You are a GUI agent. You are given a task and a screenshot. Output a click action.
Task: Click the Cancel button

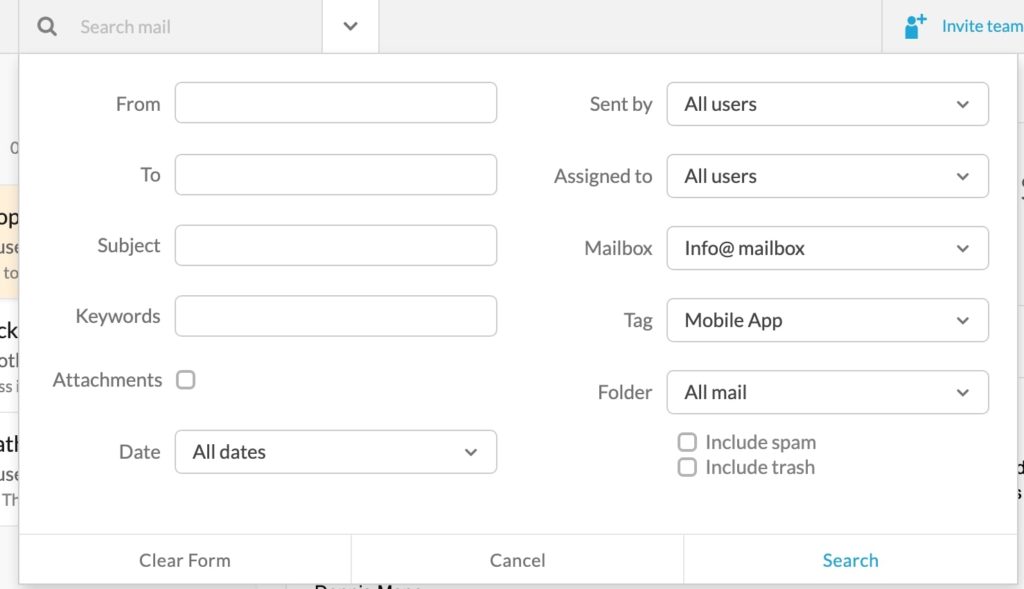(517, 560)
